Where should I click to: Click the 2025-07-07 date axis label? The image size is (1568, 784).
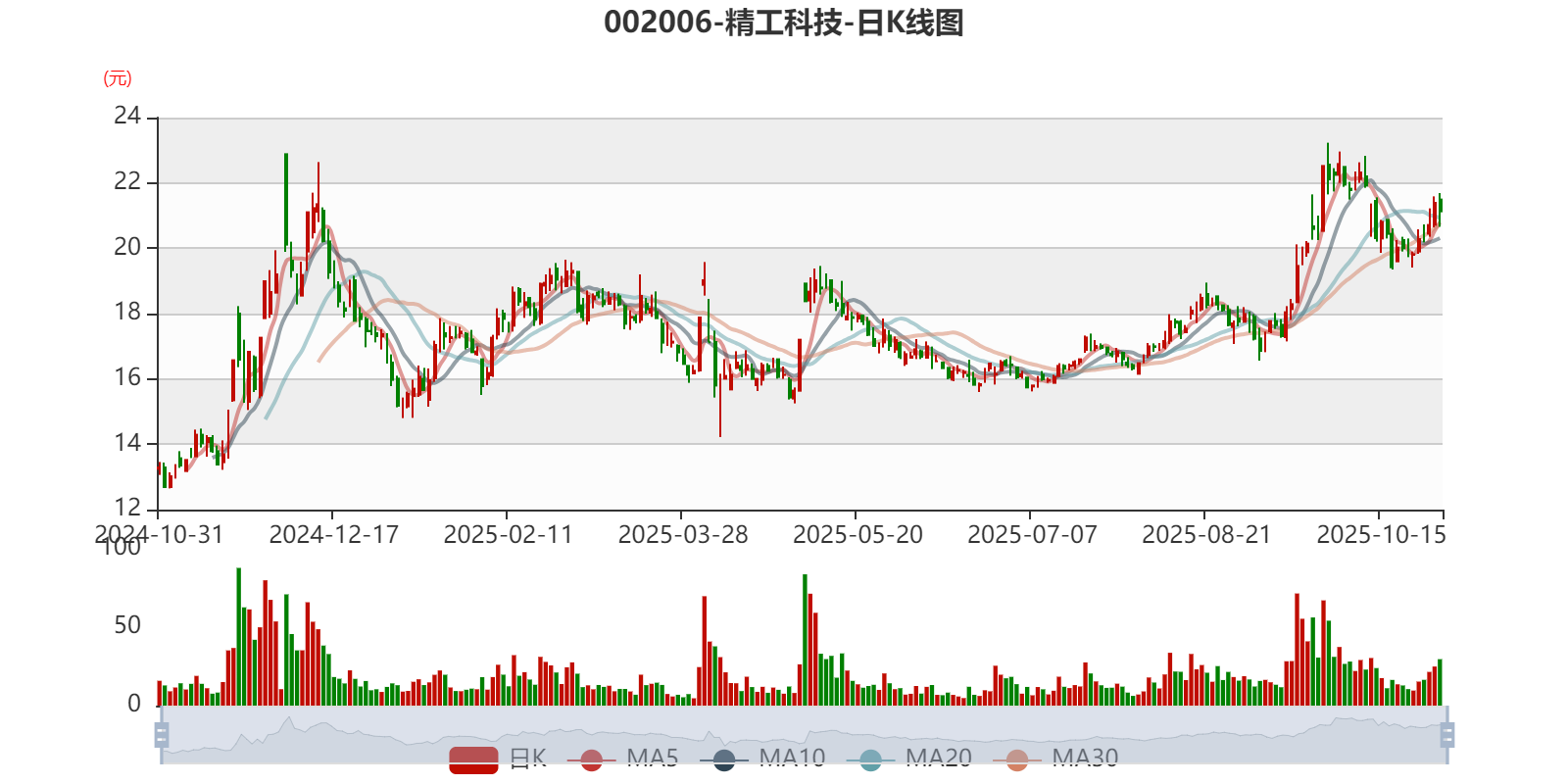1032,534
